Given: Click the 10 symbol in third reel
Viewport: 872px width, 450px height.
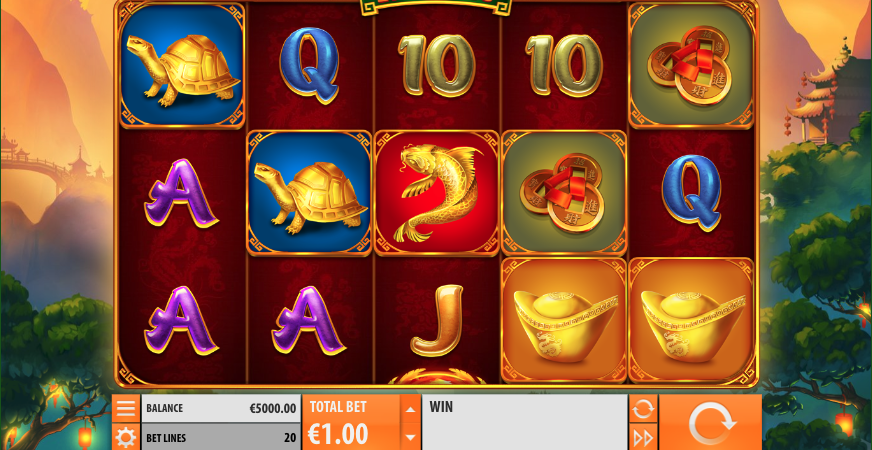Looking at the screenshot, I should pyautogui.click(x=437, y=66).
